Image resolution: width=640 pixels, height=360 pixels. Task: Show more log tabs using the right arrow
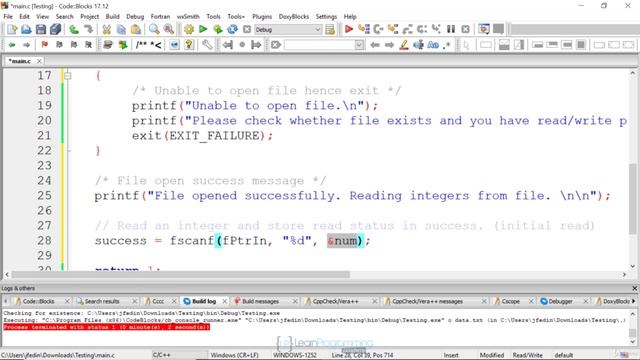tap(634, 301)
